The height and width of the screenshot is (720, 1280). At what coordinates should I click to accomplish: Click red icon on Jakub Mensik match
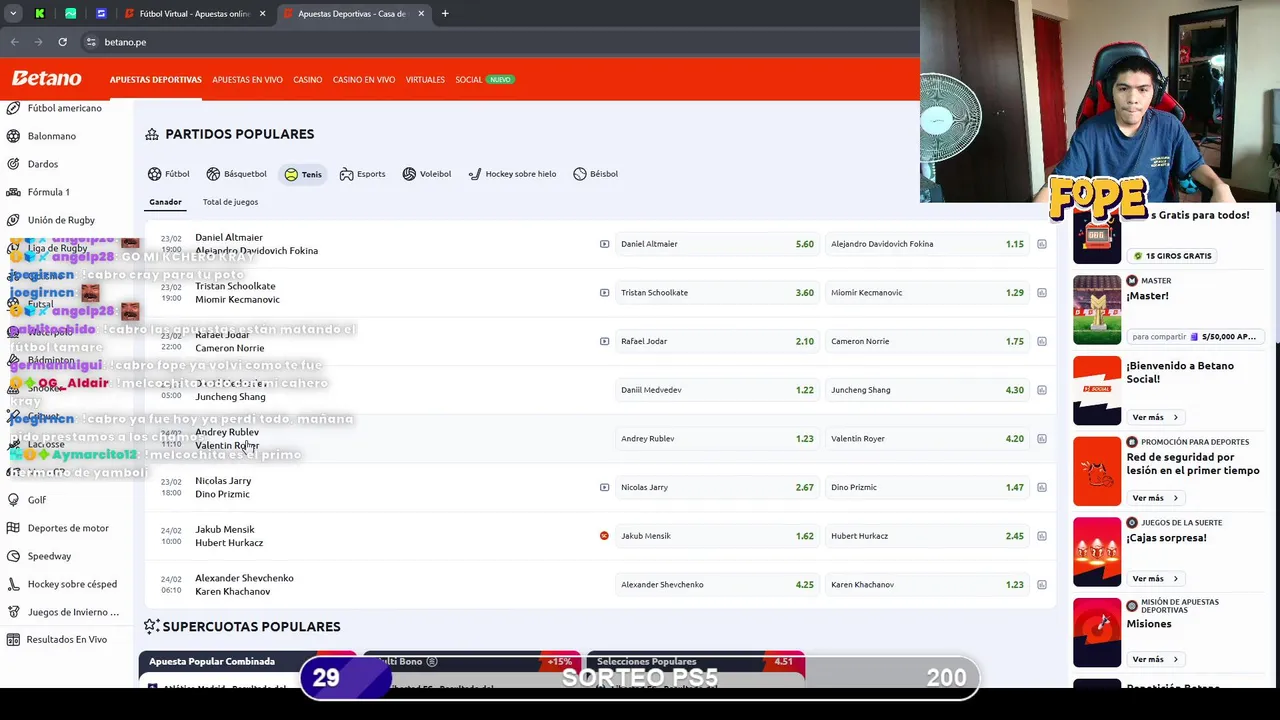pos(604,536)
